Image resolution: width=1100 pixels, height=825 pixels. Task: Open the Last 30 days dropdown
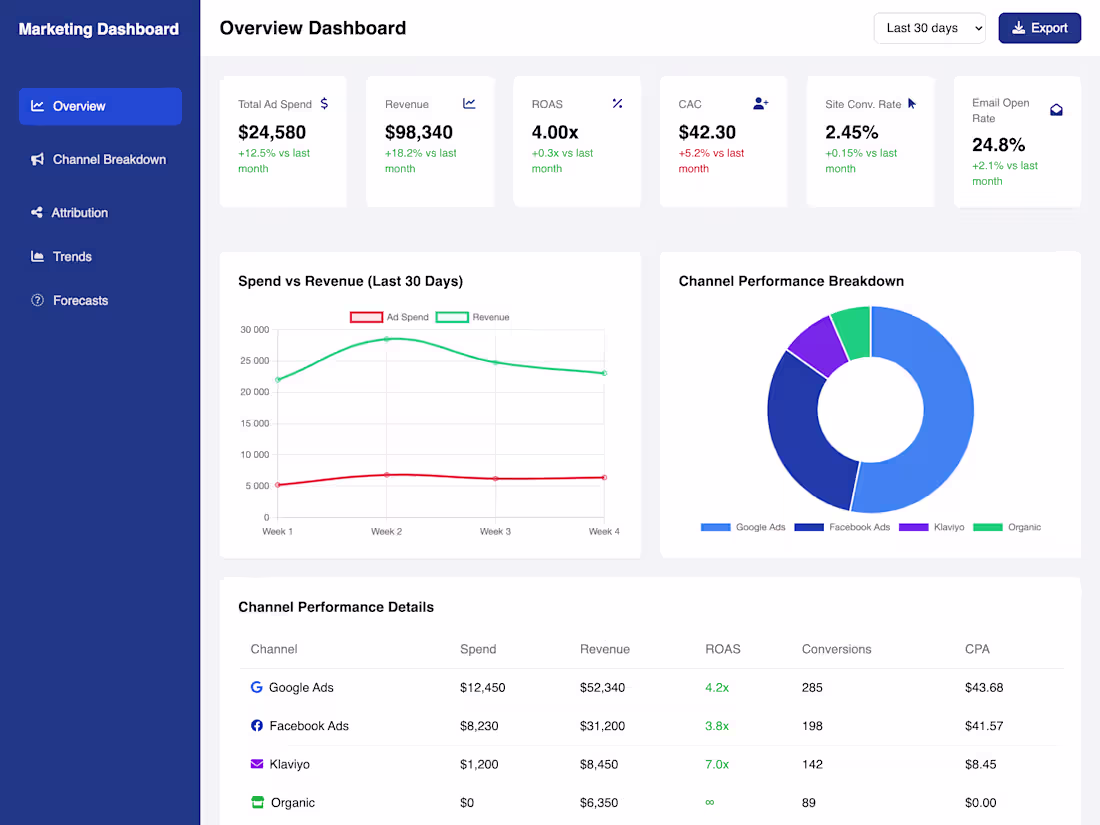(929, 28)
